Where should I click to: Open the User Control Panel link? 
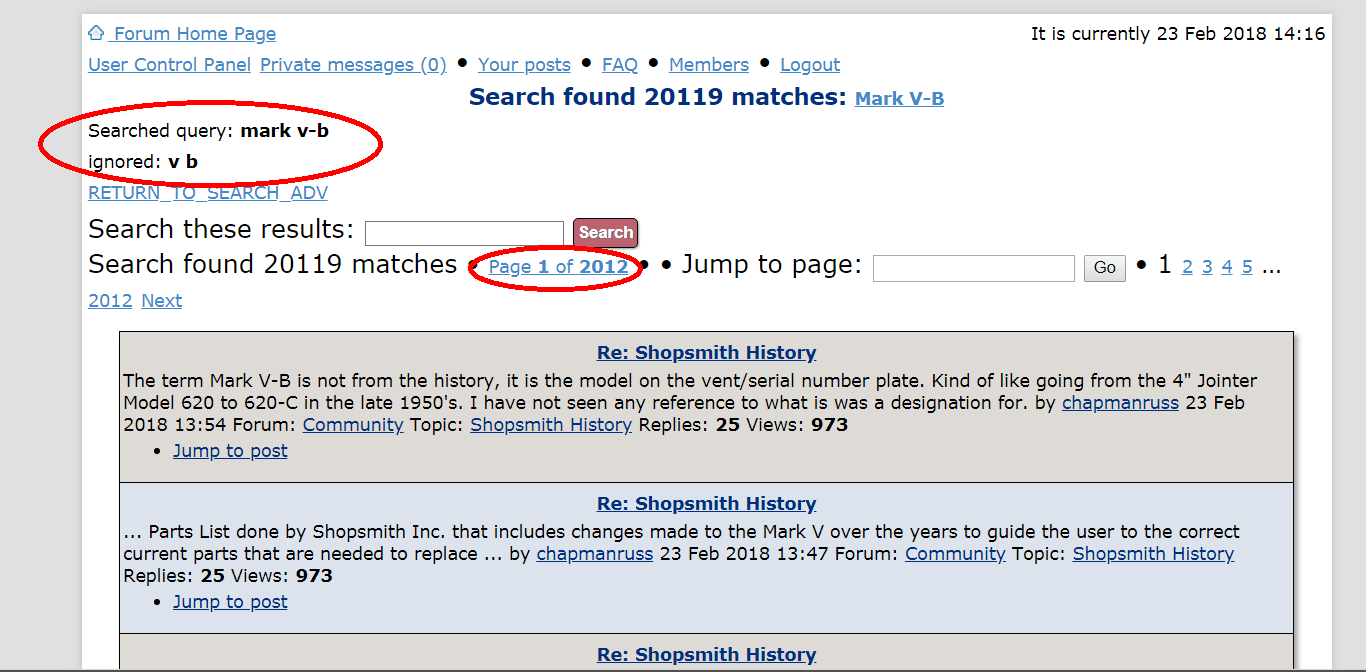pyautogui.click(x=170, y=65)
